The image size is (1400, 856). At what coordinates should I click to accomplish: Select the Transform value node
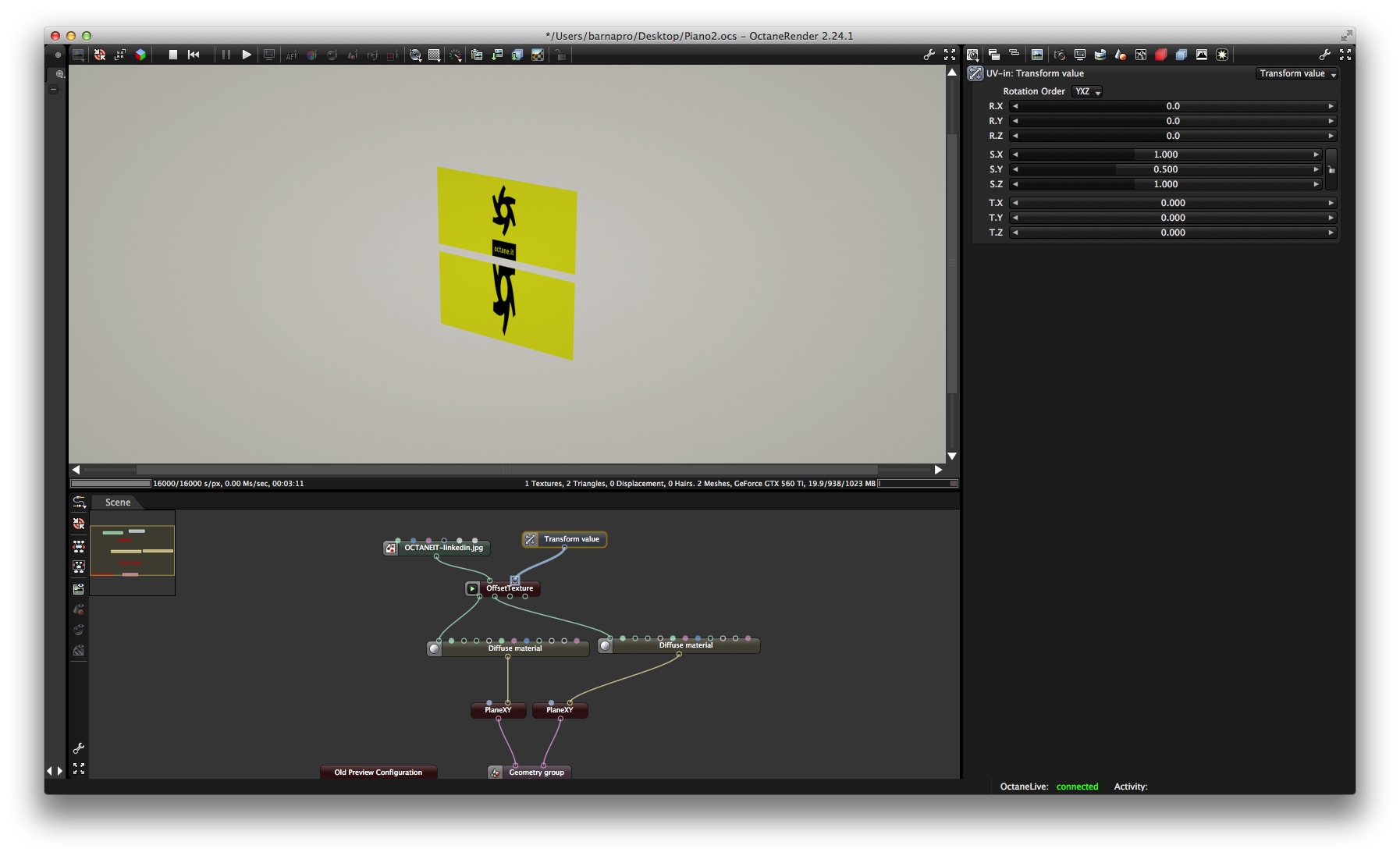click(x=564, y=539)
